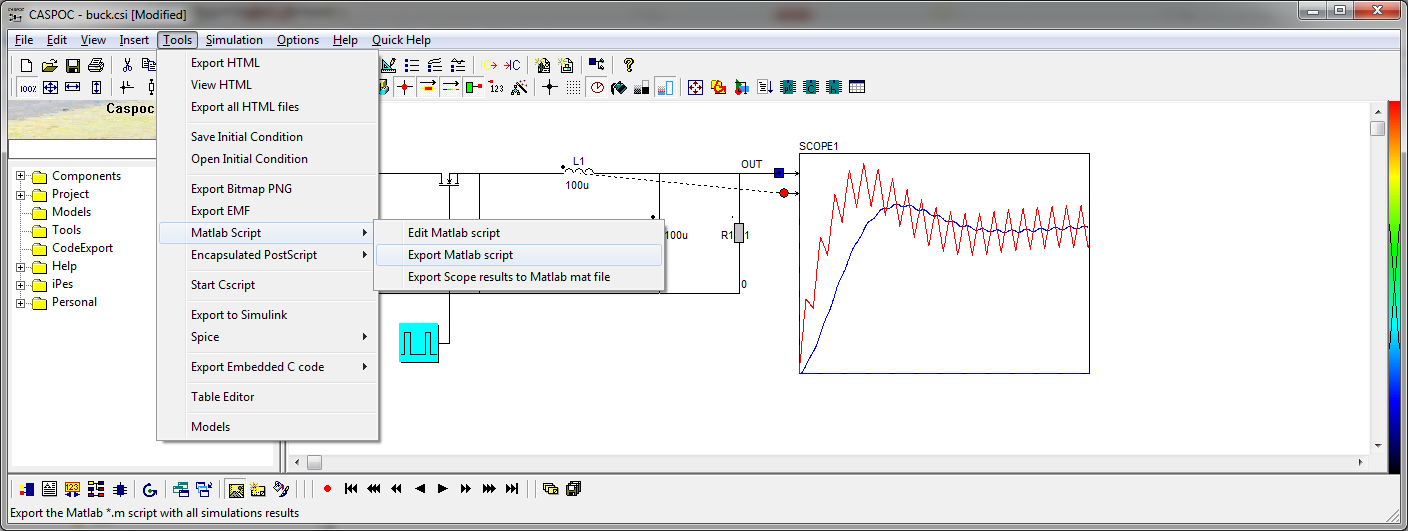Open the Simulation menu
The height and width of the screenshot is (531, 1408).
234,40
